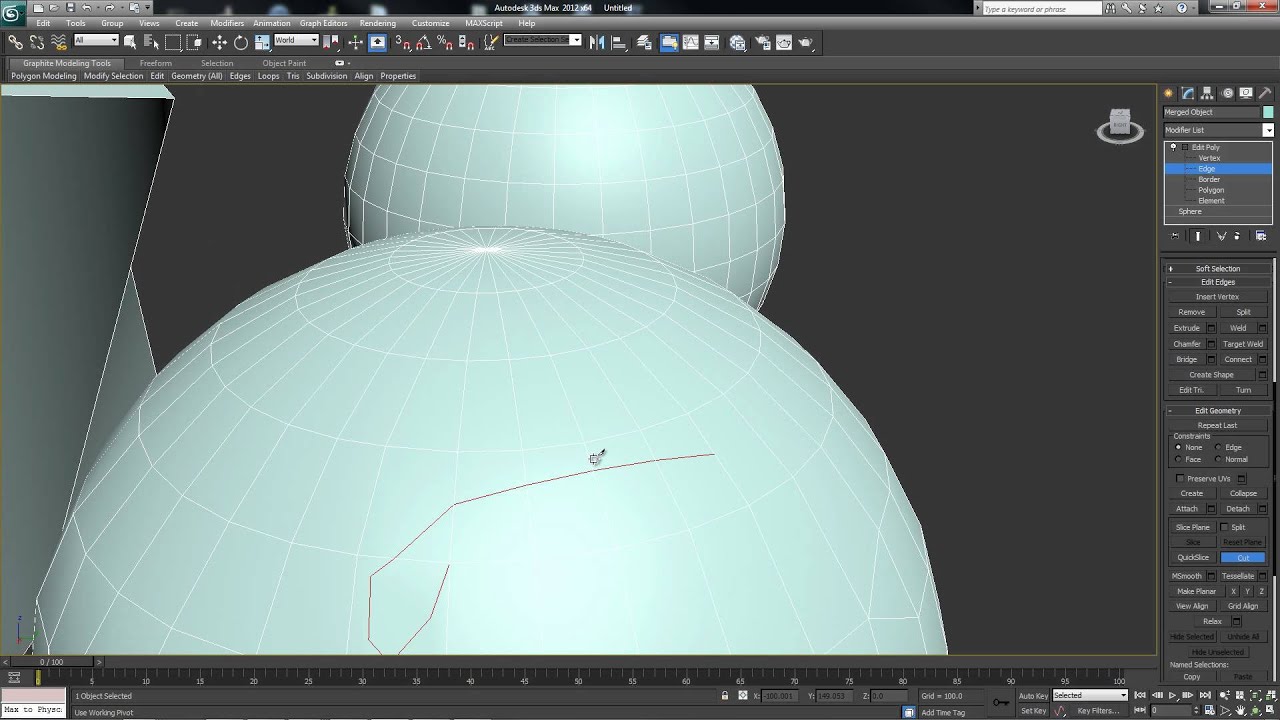Toggle the Auto Key button

point(1033,696)
